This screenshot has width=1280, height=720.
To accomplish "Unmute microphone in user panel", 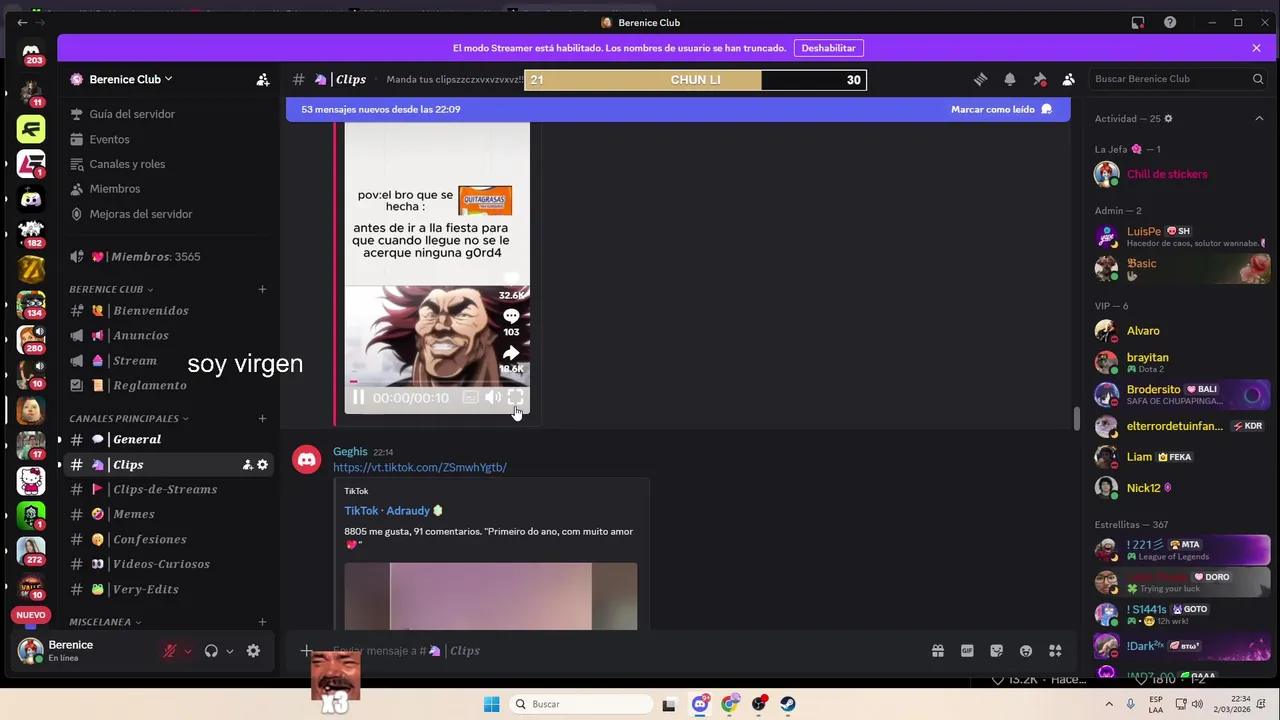I will [170, 651].
